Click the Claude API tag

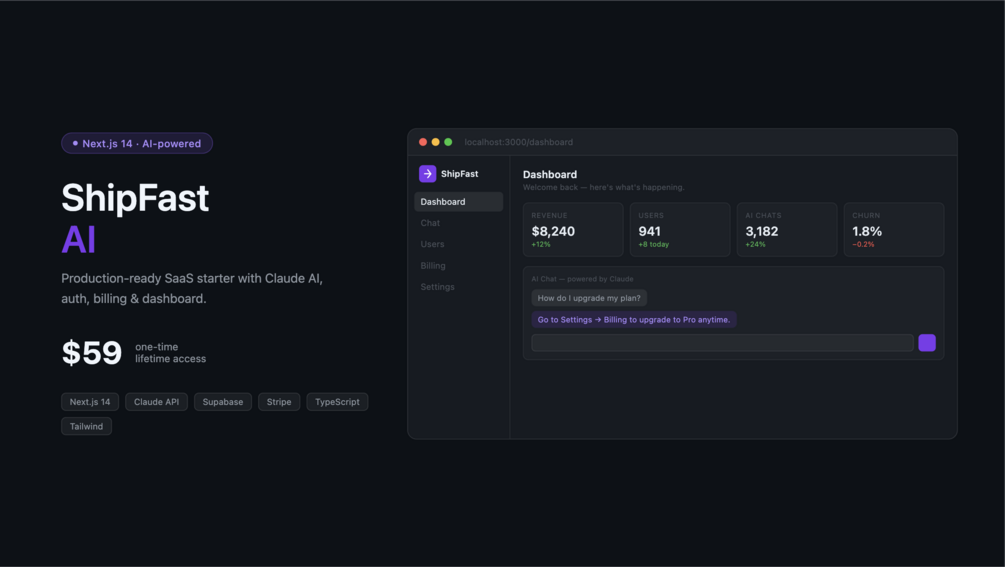click(x=156, y=402)
